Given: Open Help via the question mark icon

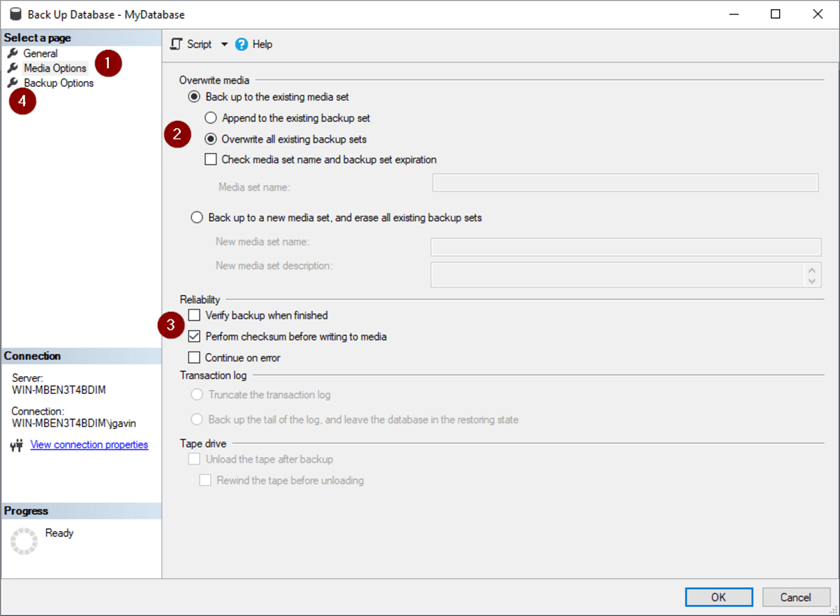Looking at the screenshot, I should point(242,44).
